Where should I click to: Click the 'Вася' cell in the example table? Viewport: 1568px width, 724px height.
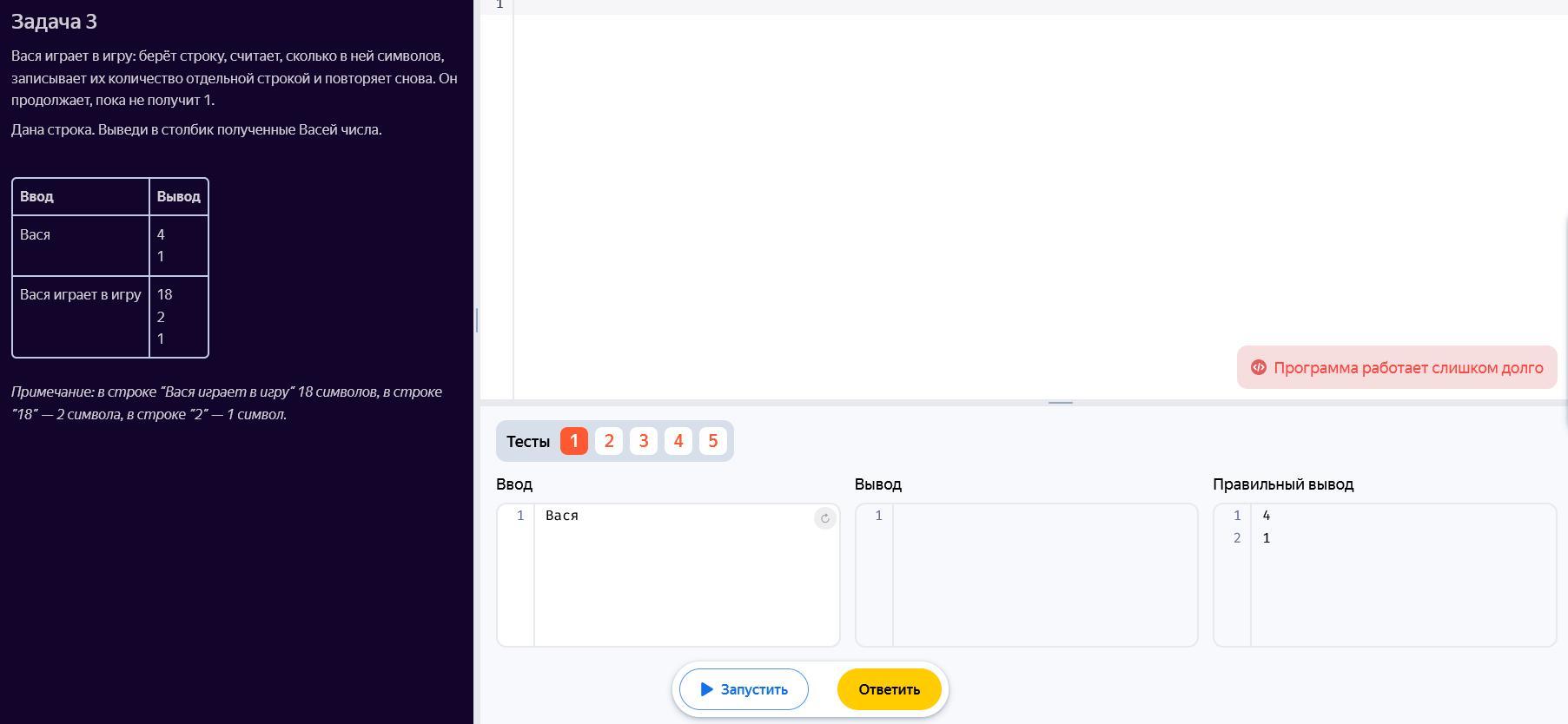[x=81, y=246]
